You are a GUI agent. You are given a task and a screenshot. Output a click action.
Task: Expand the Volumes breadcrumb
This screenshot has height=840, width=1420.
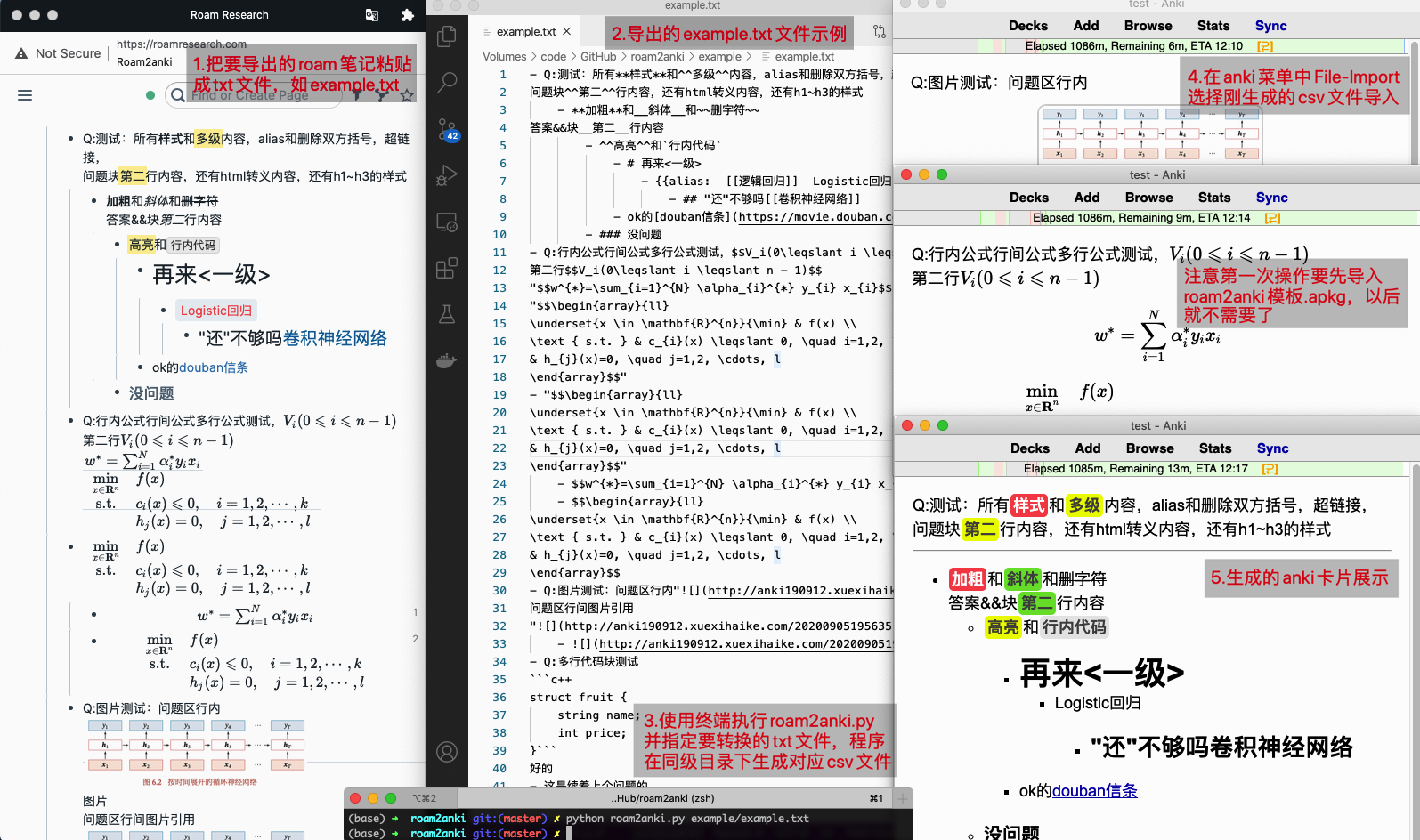click(505, 56)
